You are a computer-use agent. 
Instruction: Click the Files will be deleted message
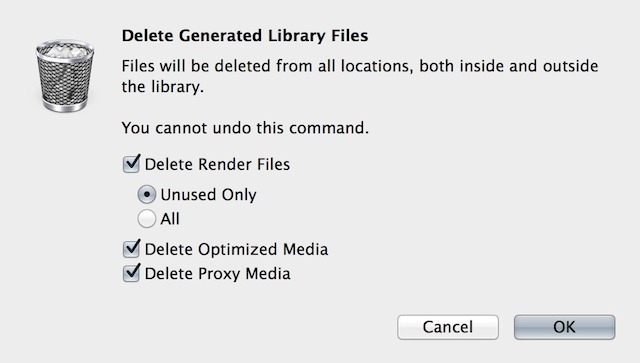pos(360,76)
